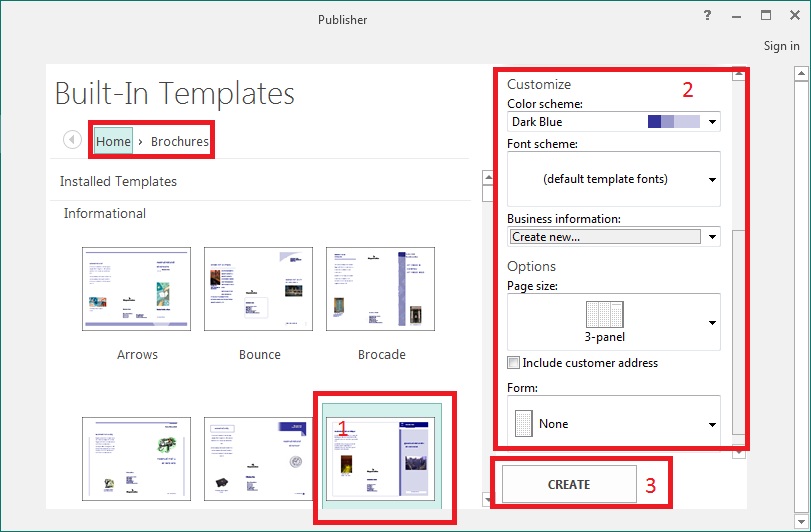Image resolution: width=811 pixels, height=532 pixels.
Task: Select the Arrows brochure template
Action: coord(137,289)
